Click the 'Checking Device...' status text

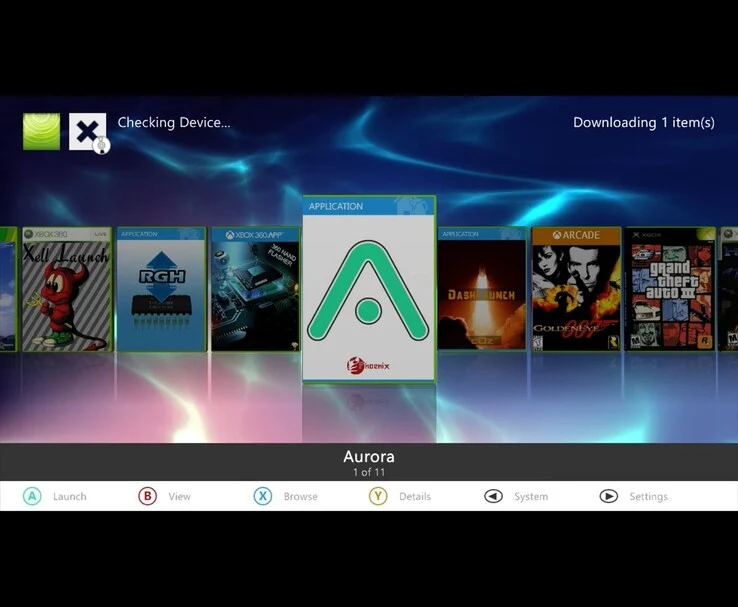174,122
